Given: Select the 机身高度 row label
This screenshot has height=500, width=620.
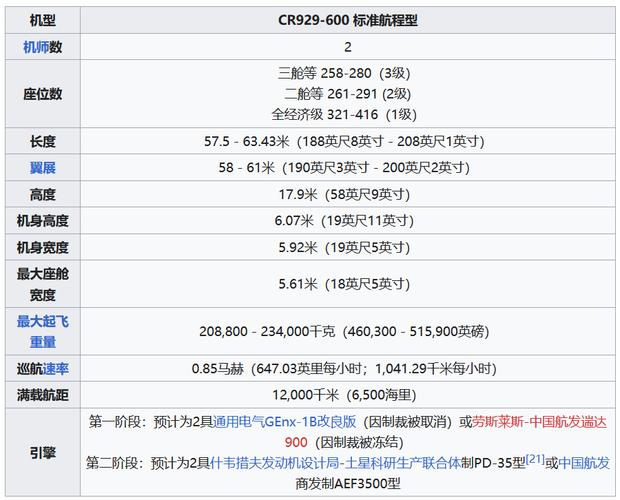Looking at the screenshot, I should (x=43, y=221).
